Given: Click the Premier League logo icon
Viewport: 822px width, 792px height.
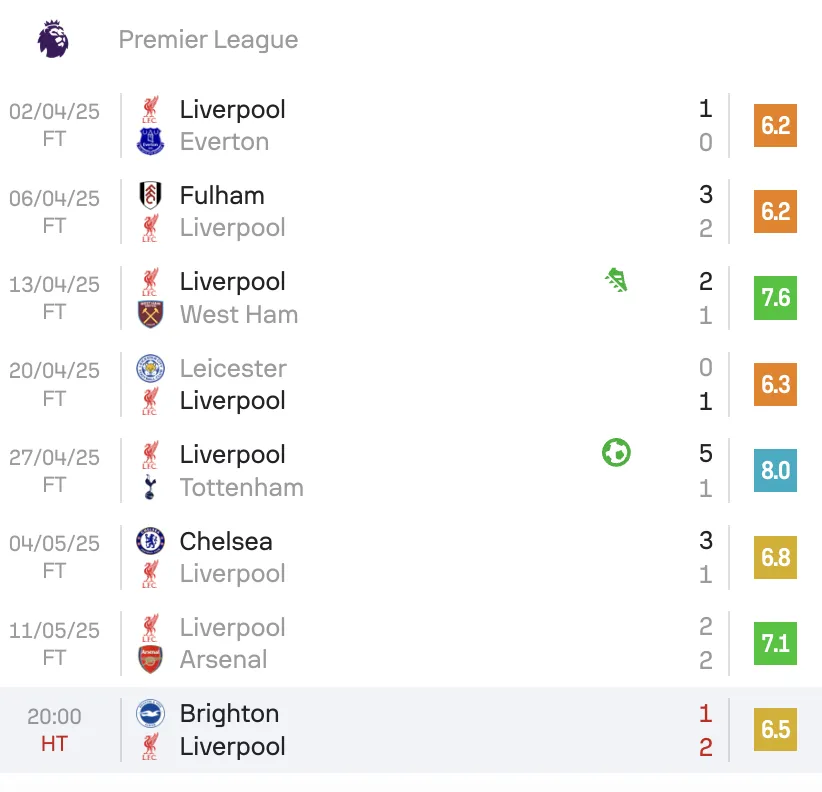Looking at the screenshot, I should point(53,39).
